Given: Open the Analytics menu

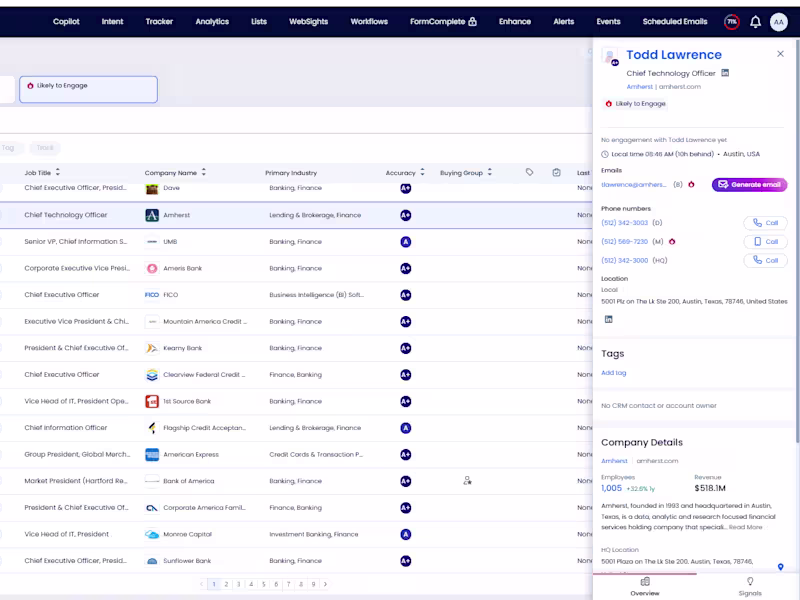Looking at the screenshot, I should click(212, 21).
